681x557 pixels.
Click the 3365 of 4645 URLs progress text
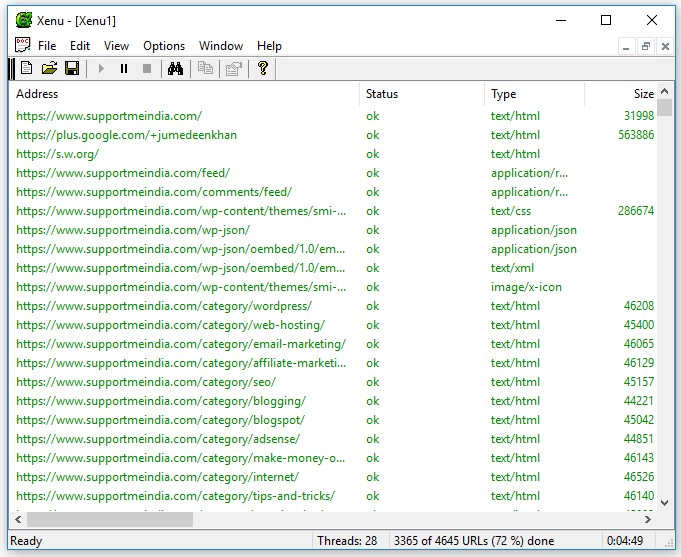tap(474, 541)
